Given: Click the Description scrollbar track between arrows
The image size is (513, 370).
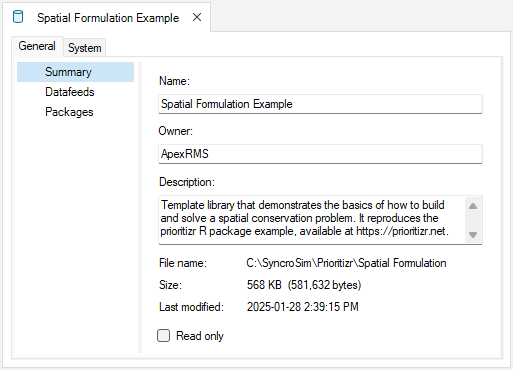Looking at the screenshot, I should [473, 220].
